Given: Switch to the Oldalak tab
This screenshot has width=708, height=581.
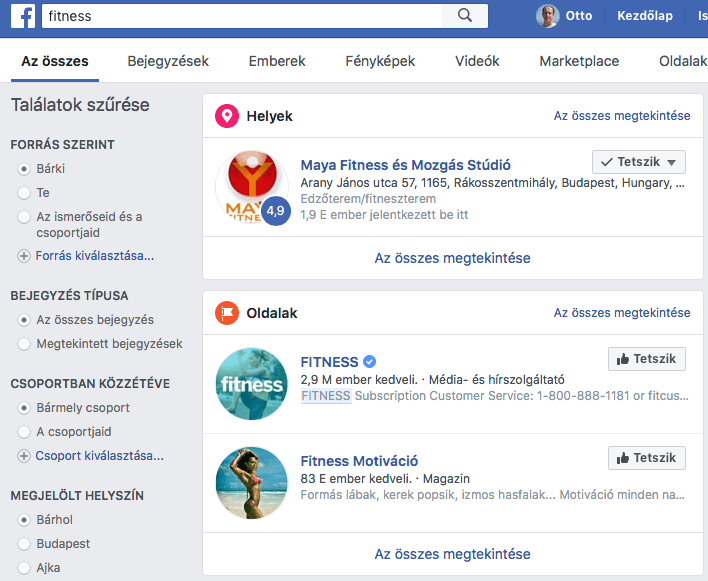Looking at the screenshot, I should click(x=683, y=61).
